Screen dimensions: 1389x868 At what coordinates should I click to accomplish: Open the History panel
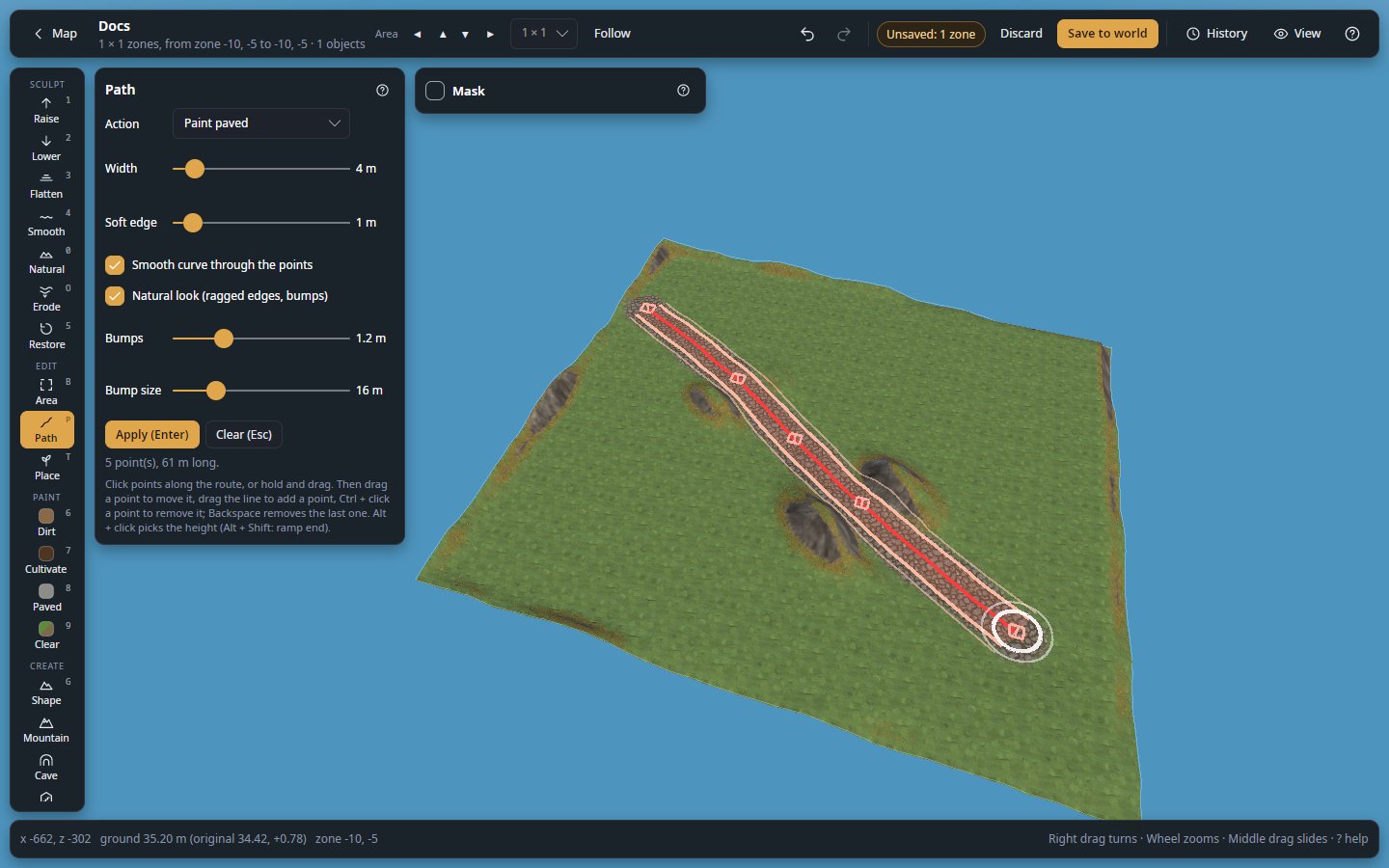point(1216,34)
